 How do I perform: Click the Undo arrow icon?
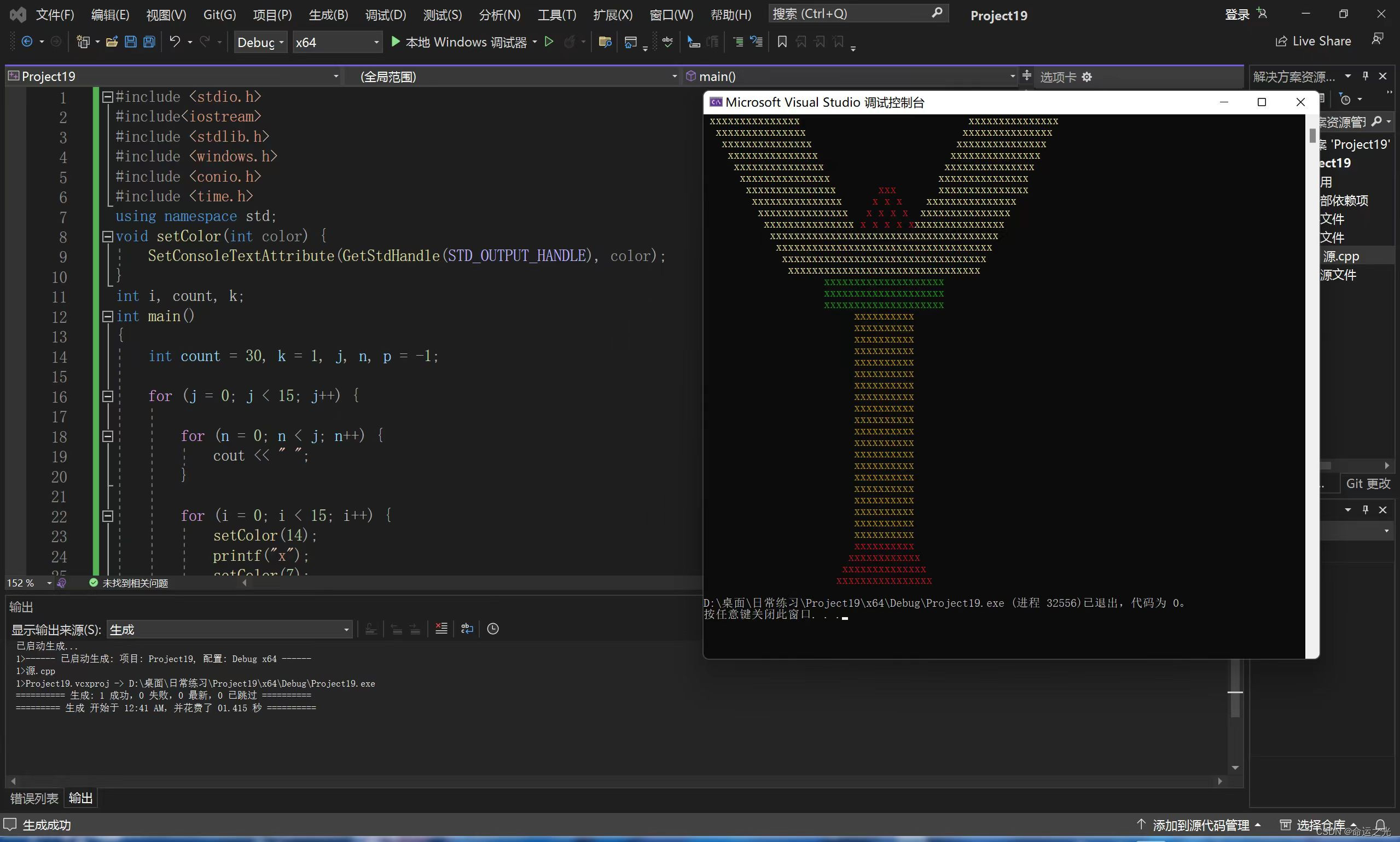(175, 42)
